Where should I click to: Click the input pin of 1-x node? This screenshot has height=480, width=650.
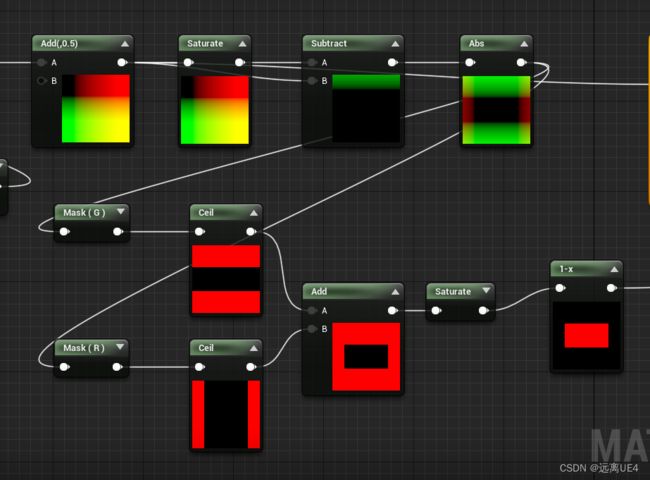tap(560, 288)
